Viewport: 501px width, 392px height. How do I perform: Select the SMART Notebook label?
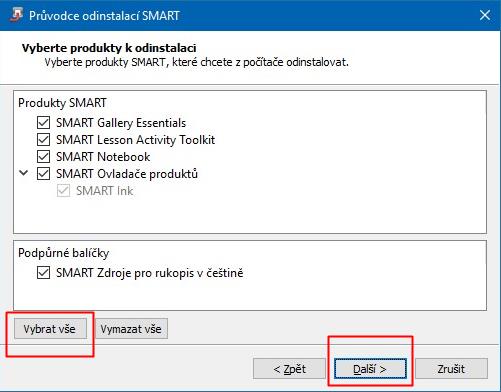[103, 157]
